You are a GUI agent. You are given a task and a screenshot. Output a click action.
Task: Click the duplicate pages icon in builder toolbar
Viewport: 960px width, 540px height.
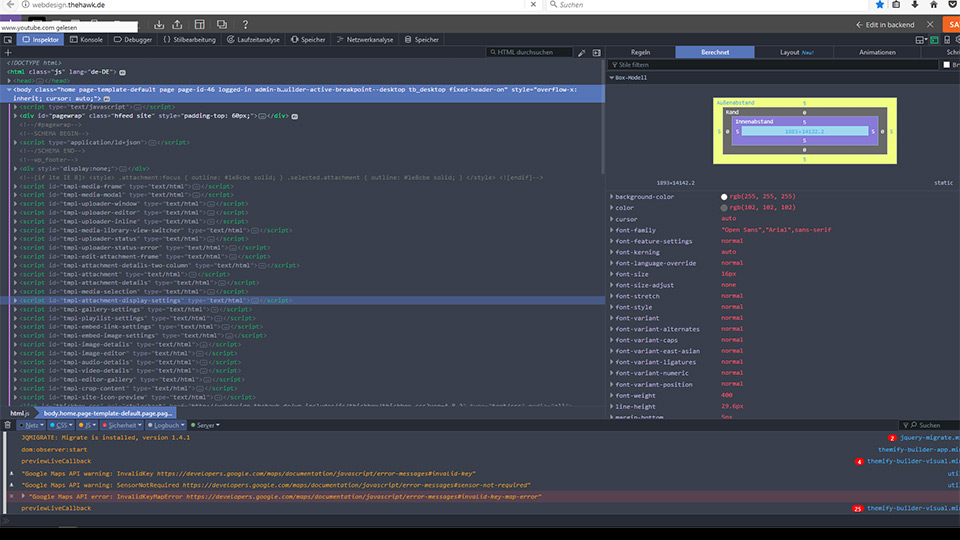click(222, 24)
